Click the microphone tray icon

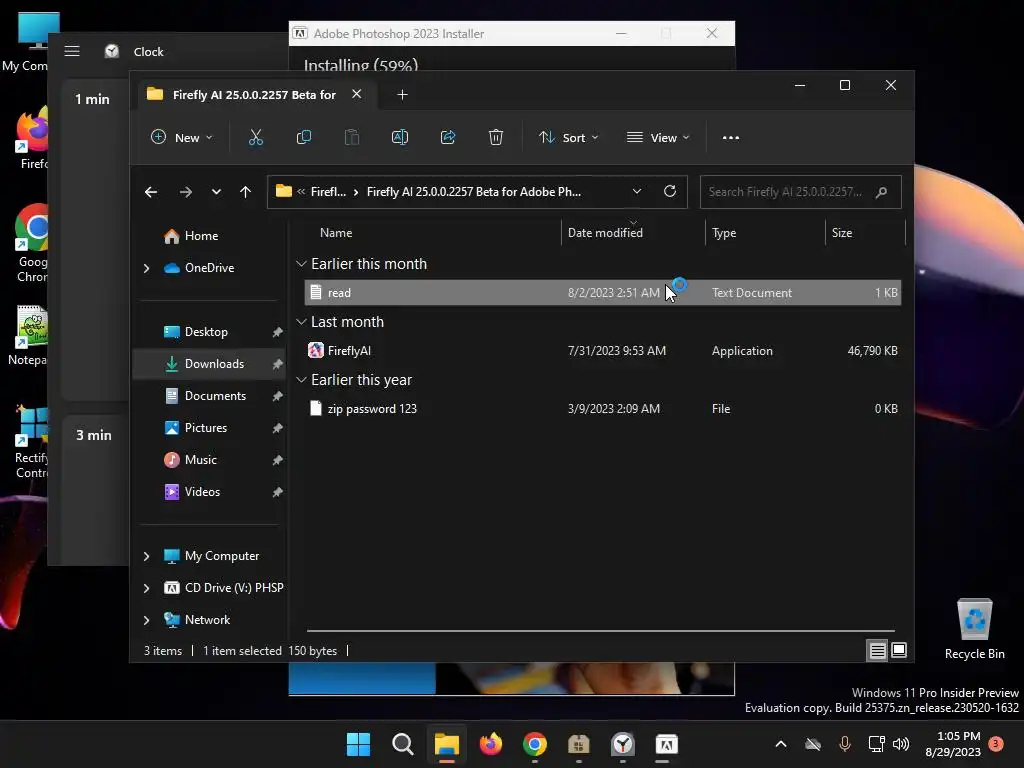(844, 744)
